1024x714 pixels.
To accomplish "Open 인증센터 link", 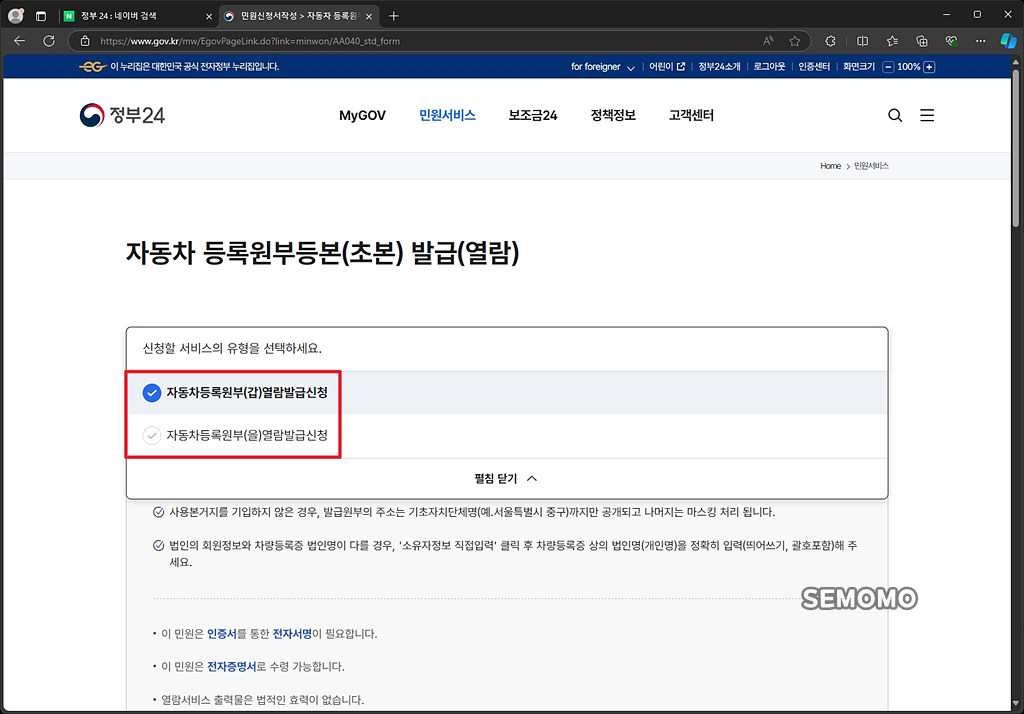I will click(814, 67).
